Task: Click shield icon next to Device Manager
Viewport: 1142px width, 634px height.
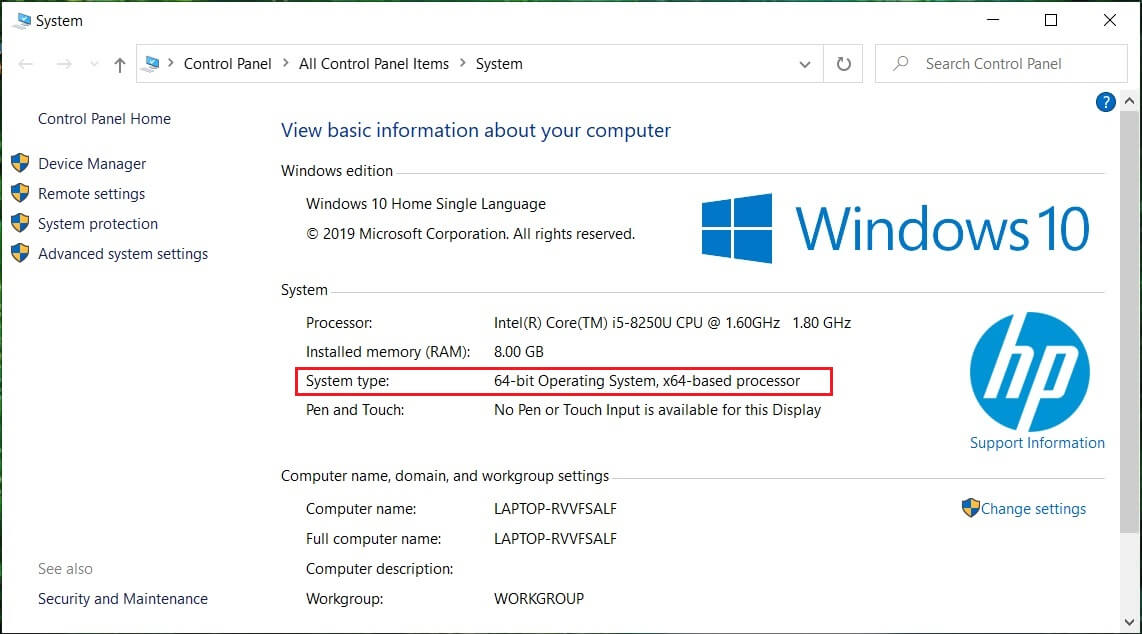Action: (x=20, y=164)
